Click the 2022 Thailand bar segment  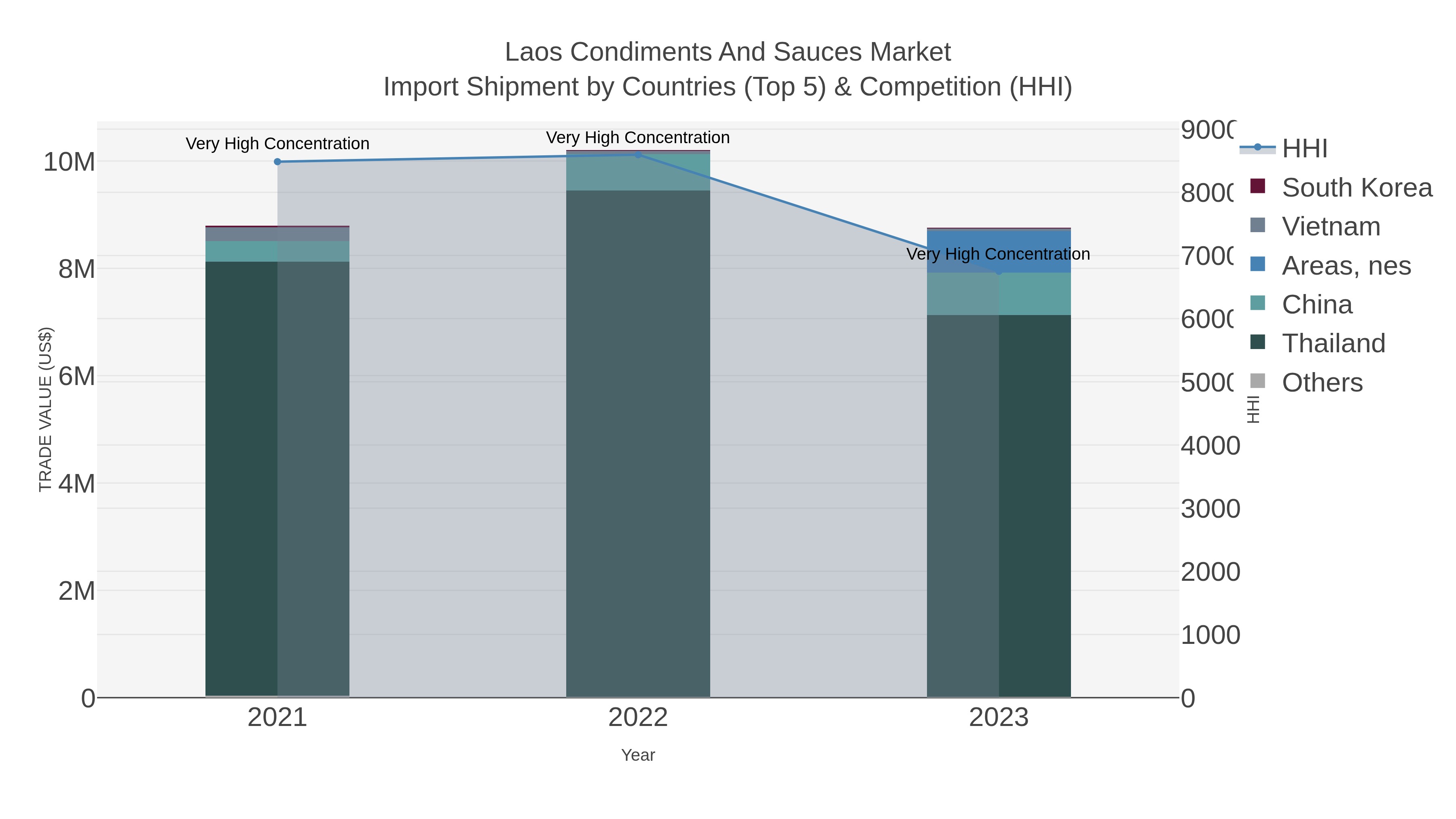[x=638, y=444]
